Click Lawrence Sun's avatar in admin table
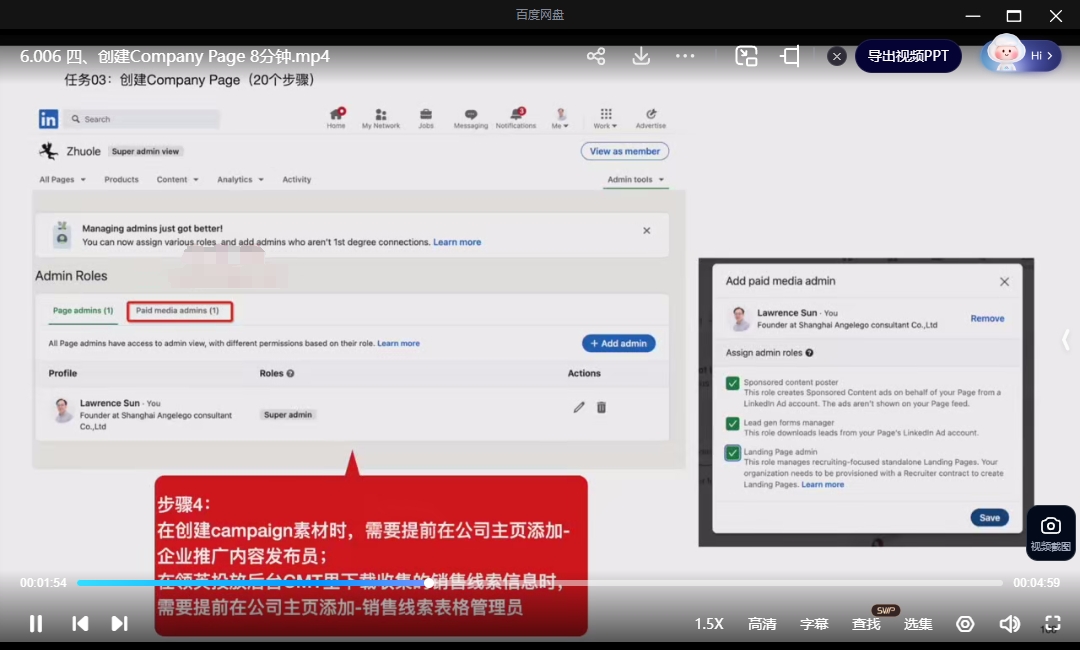Viewport: 1080px width, 650px height. (x=63, y=410)
